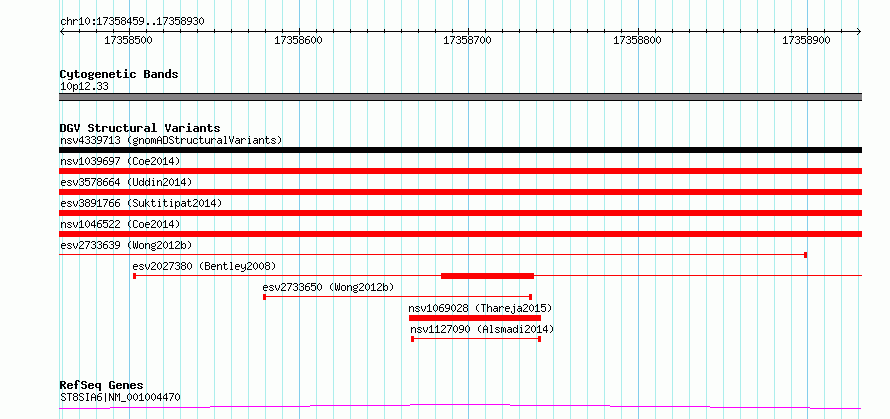
Task: Open nsv1046522 (Coe2014) variant label
Action: tap(120, 224)
